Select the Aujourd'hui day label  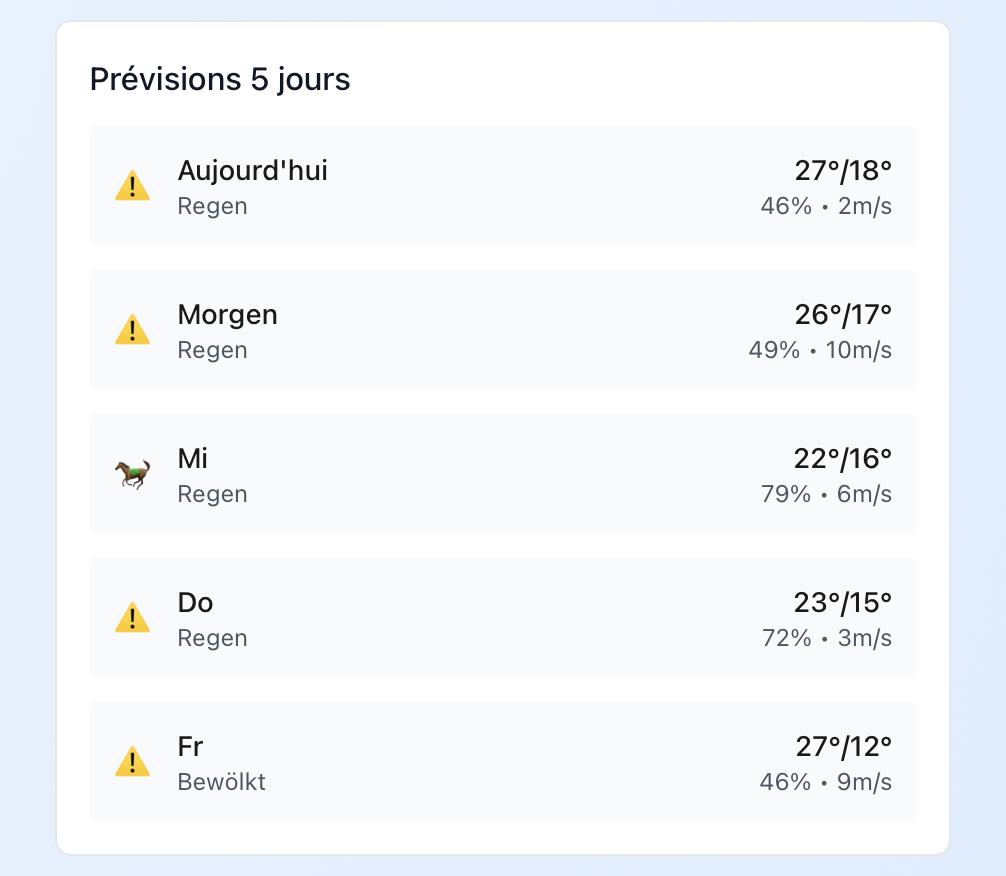click(x=252, y=171)
